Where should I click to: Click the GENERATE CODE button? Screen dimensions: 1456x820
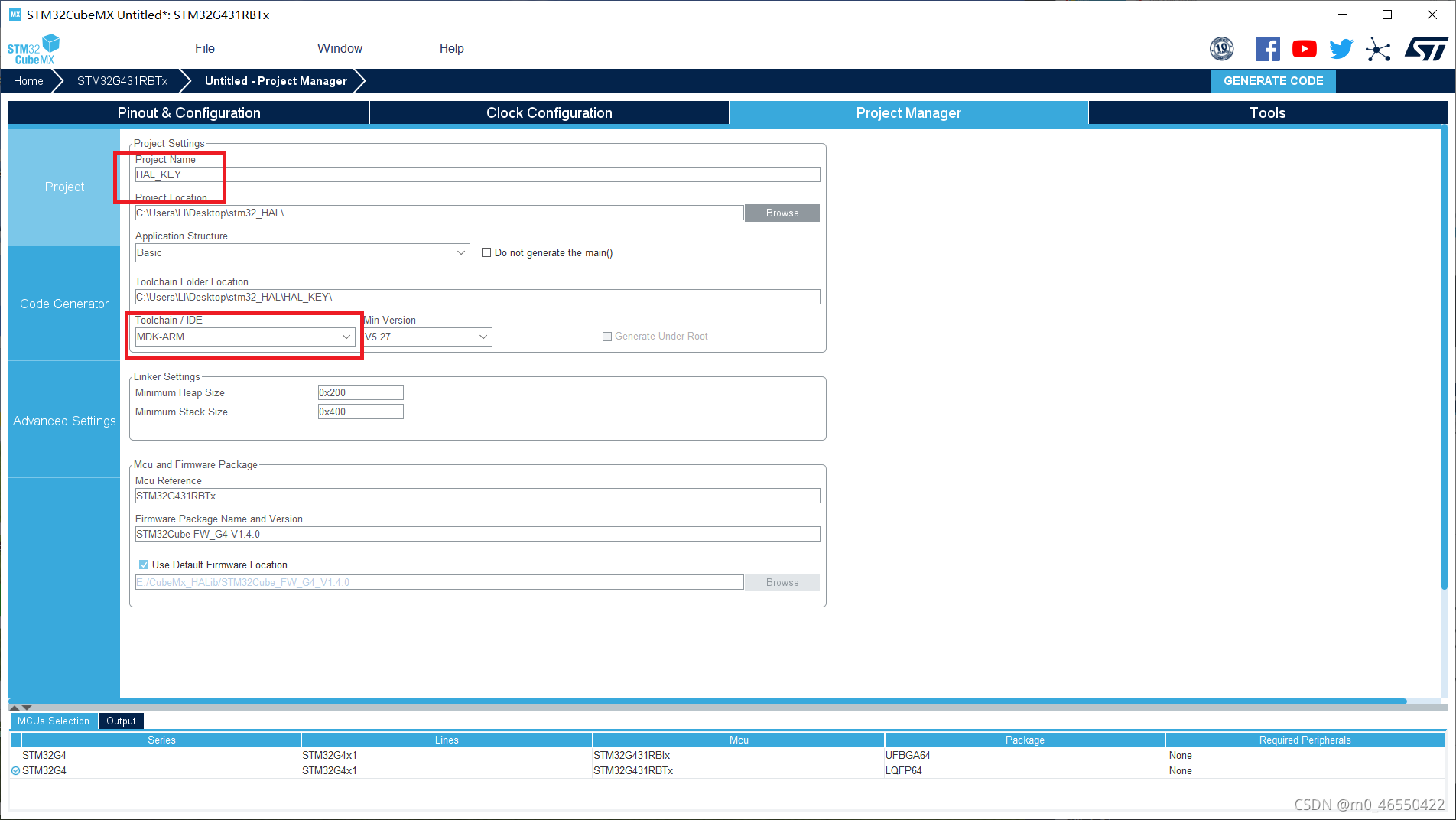[1273, 81]
